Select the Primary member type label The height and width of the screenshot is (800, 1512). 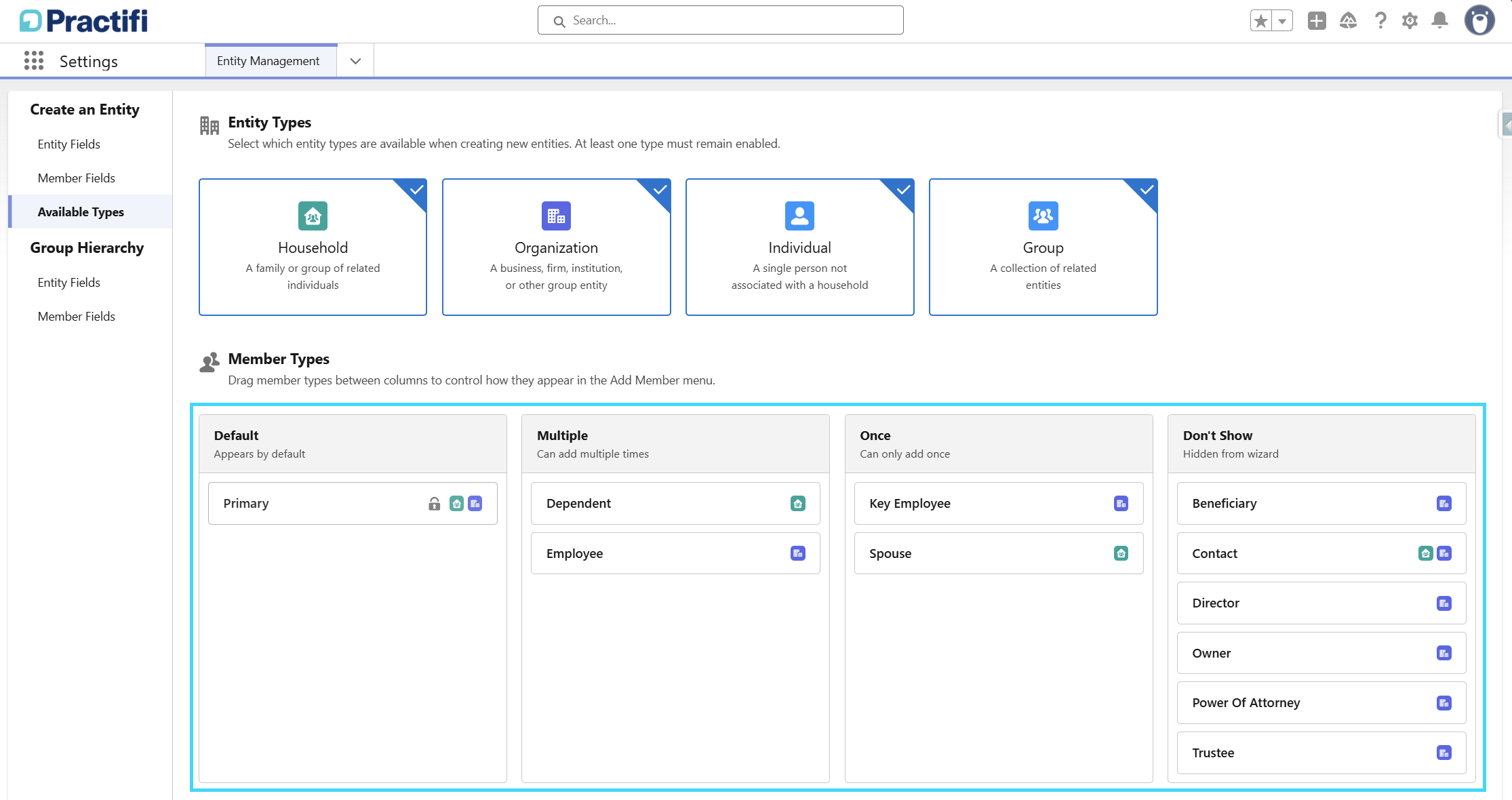click(246, 504)
